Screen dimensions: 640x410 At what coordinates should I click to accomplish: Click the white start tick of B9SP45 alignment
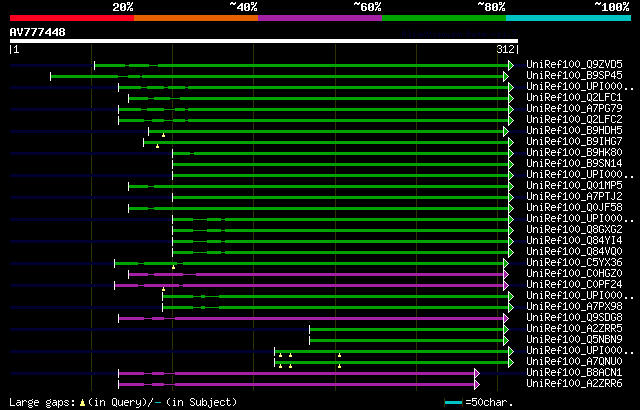point(51,76)
